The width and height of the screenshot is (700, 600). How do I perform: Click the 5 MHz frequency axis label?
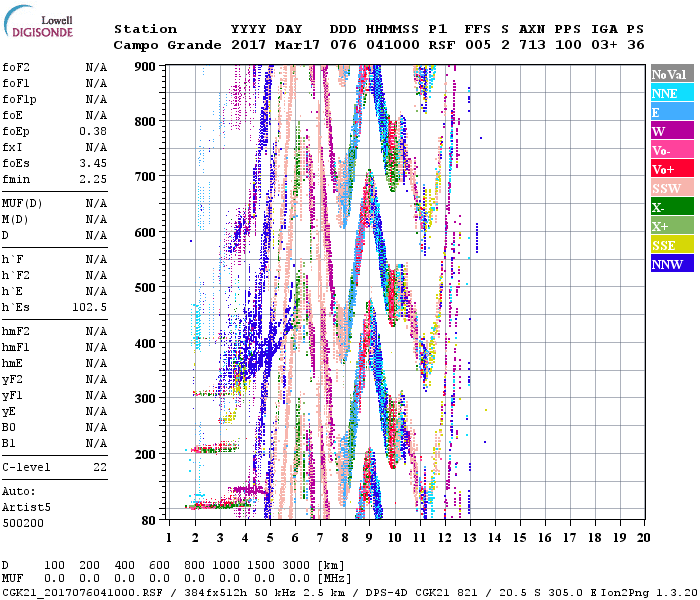270,538
